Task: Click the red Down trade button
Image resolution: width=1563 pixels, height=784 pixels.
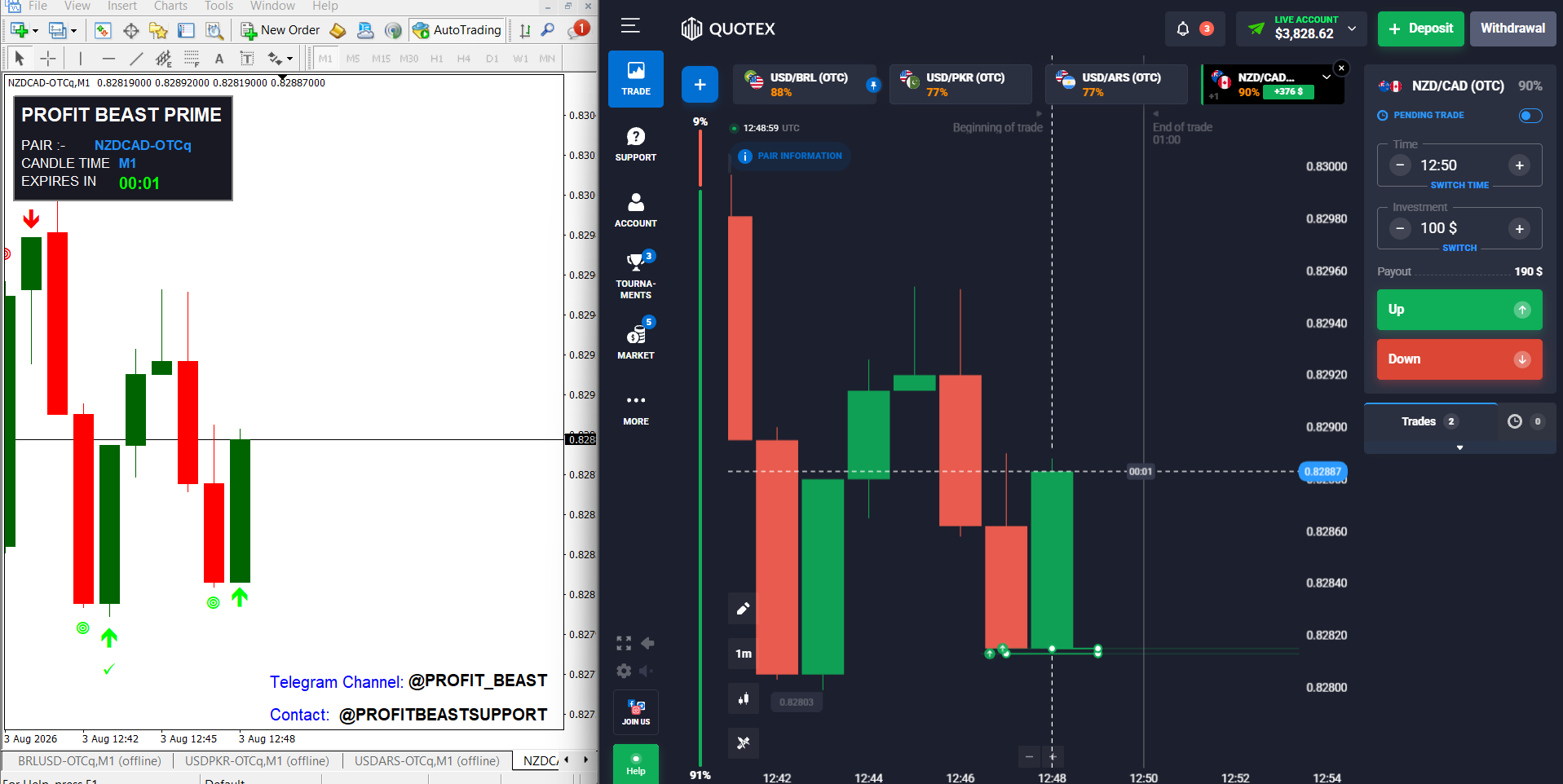Action: click(x=1459, y=359)
